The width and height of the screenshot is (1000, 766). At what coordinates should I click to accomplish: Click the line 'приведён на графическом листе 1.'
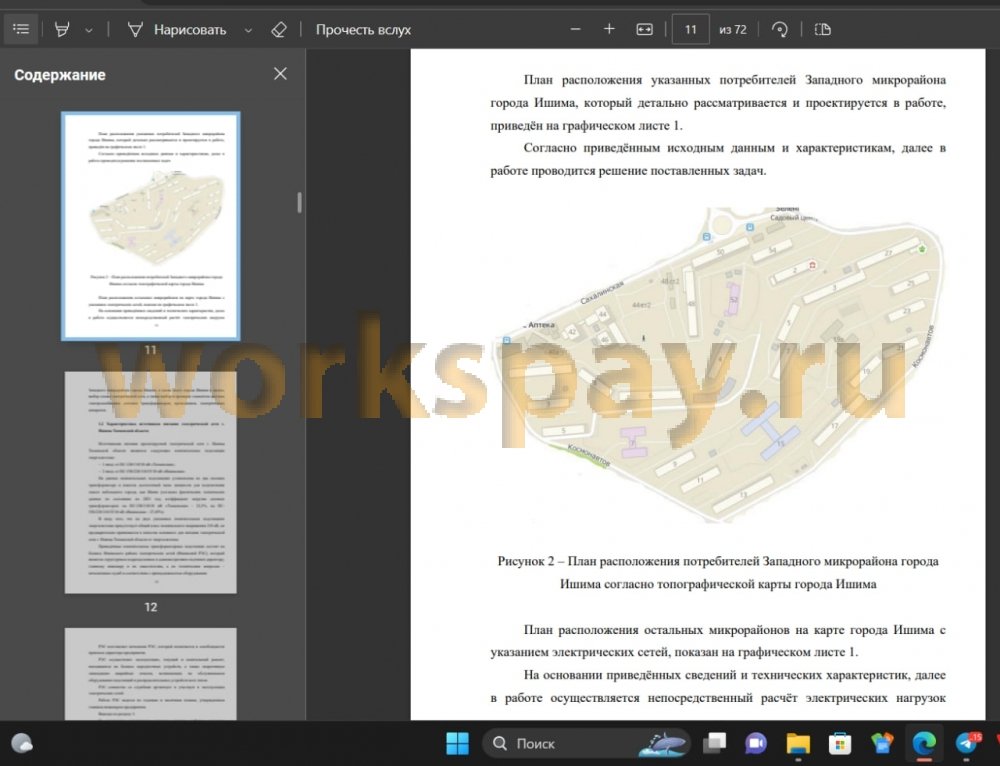tap(586, 126)
